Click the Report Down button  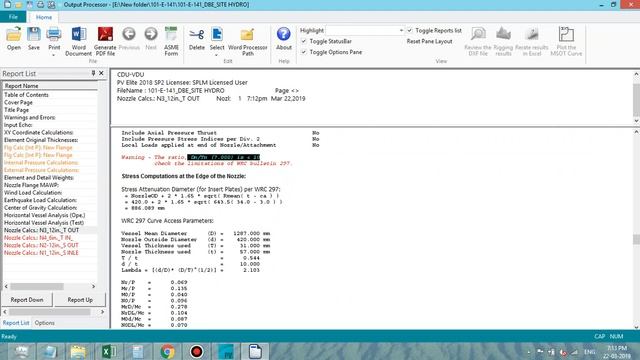pyautogui.click(x=27, y=300)
